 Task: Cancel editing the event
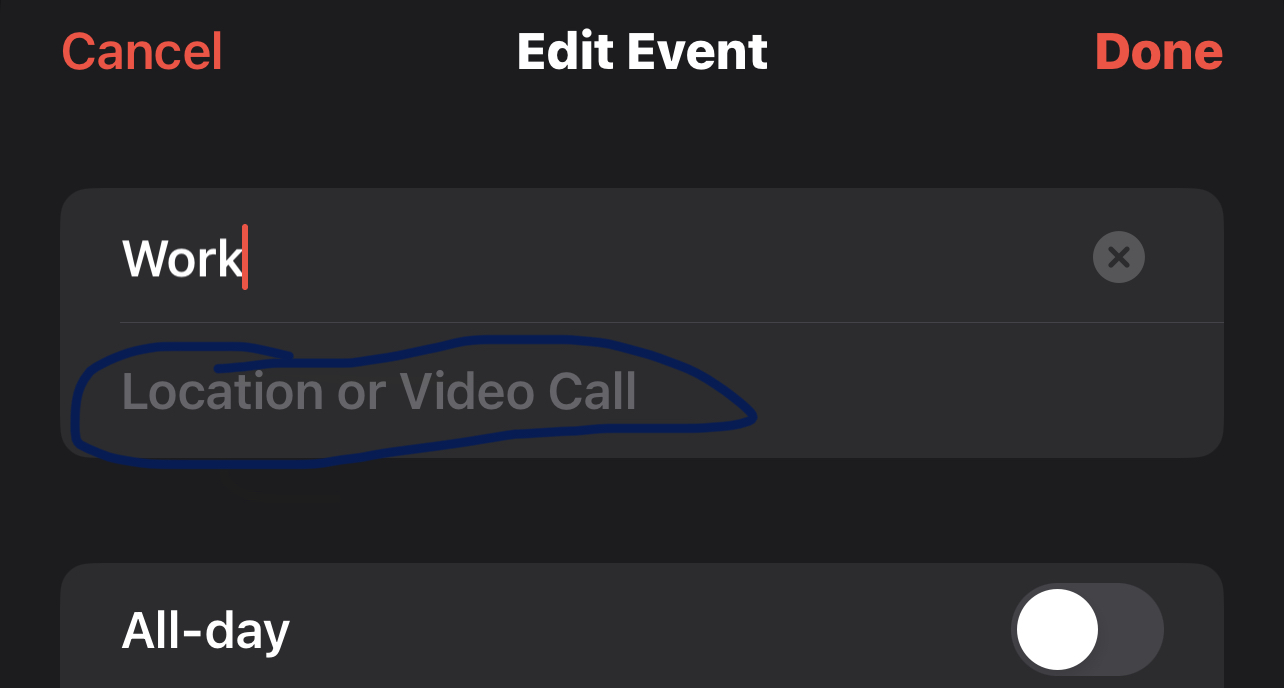pyautogui.click(x=142, y=52)
